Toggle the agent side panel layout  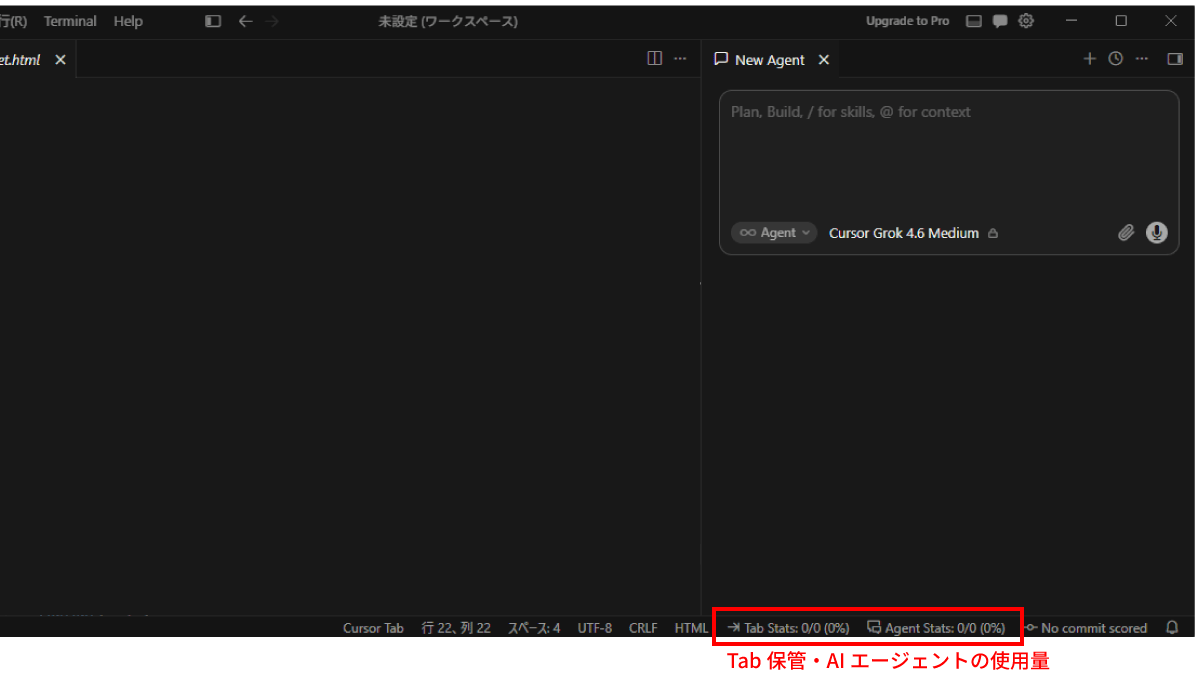(1175, 59)
